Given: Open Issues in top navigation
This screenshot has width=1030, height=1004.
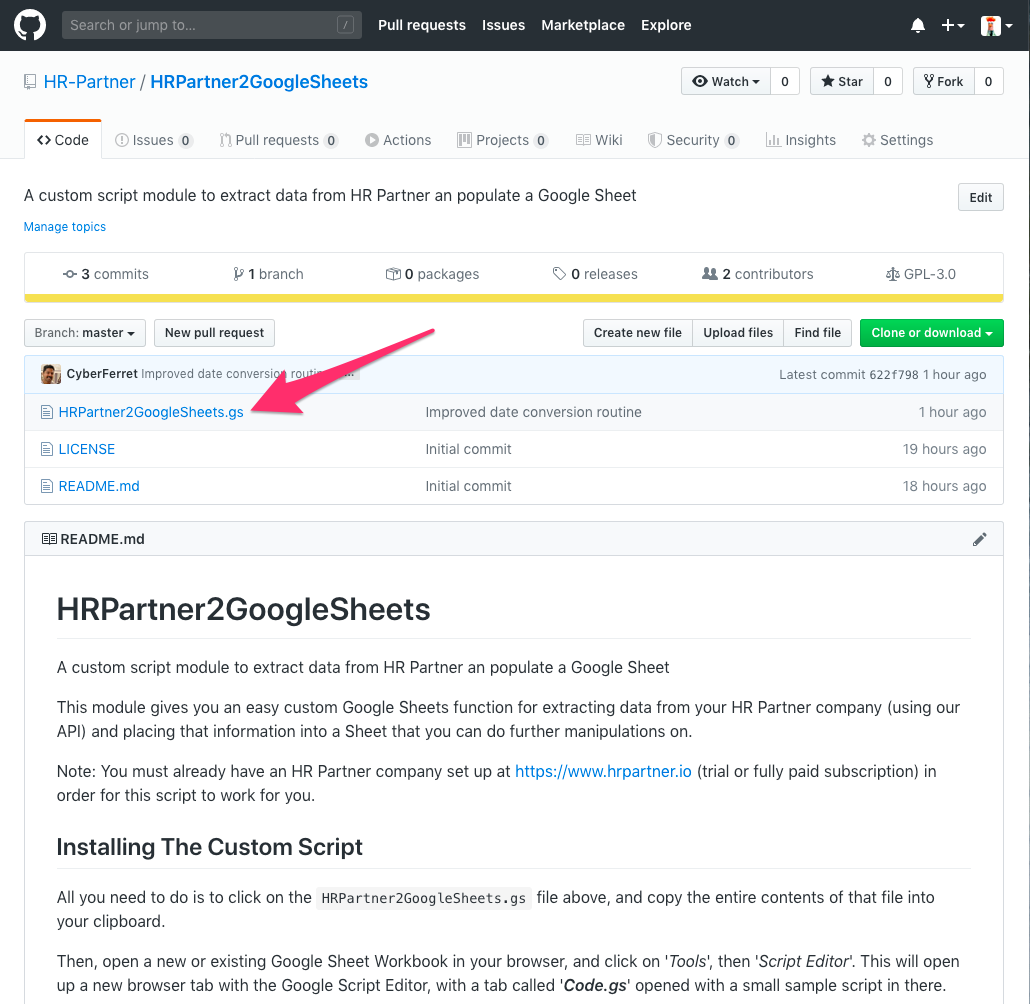Looking at the screenshot, I should click(503, 25).
